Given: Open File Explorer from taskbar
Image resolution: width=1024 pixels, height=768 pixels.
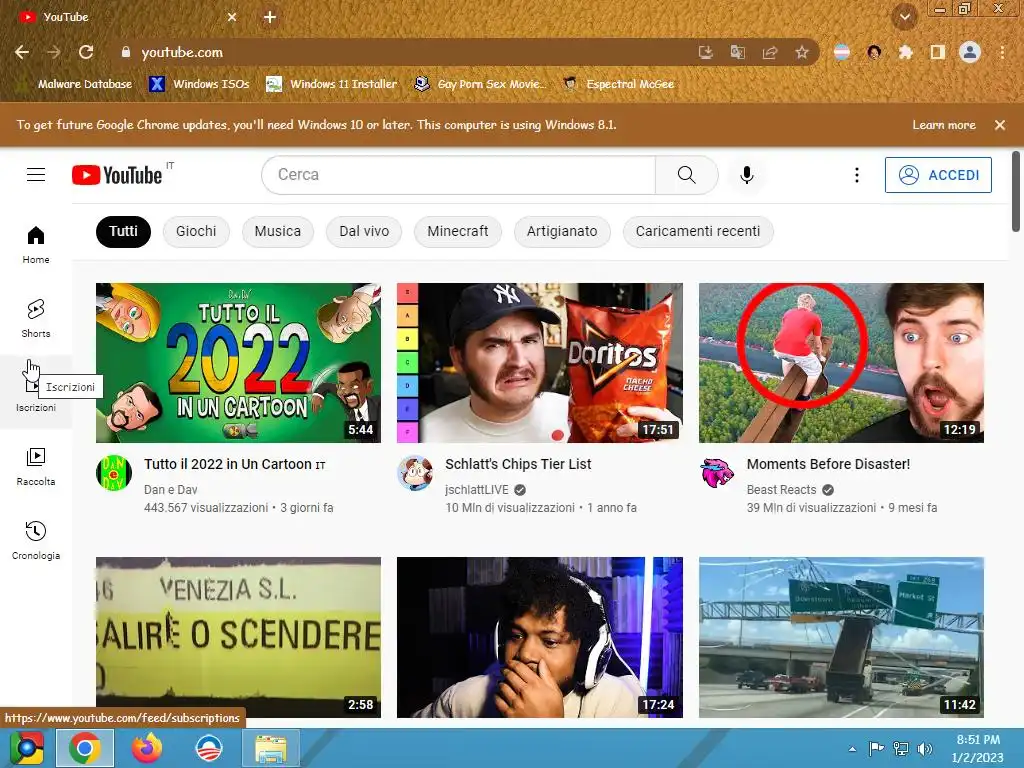Looking at the screenshot, I should coord(270,748).
